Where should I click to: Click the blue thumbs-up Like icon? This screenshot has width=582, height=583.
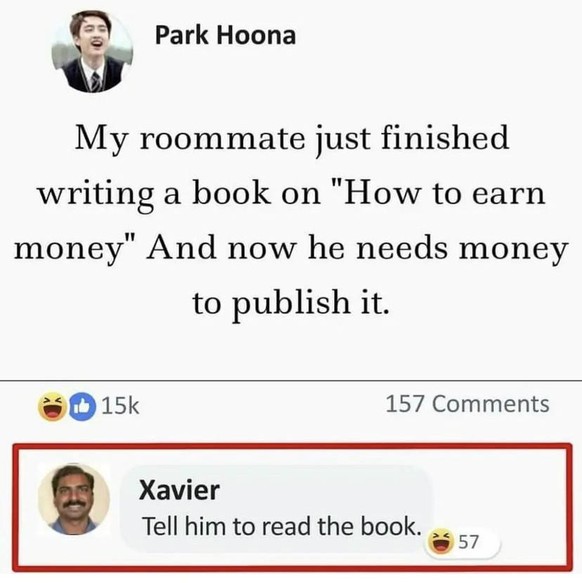click(83, 406)
